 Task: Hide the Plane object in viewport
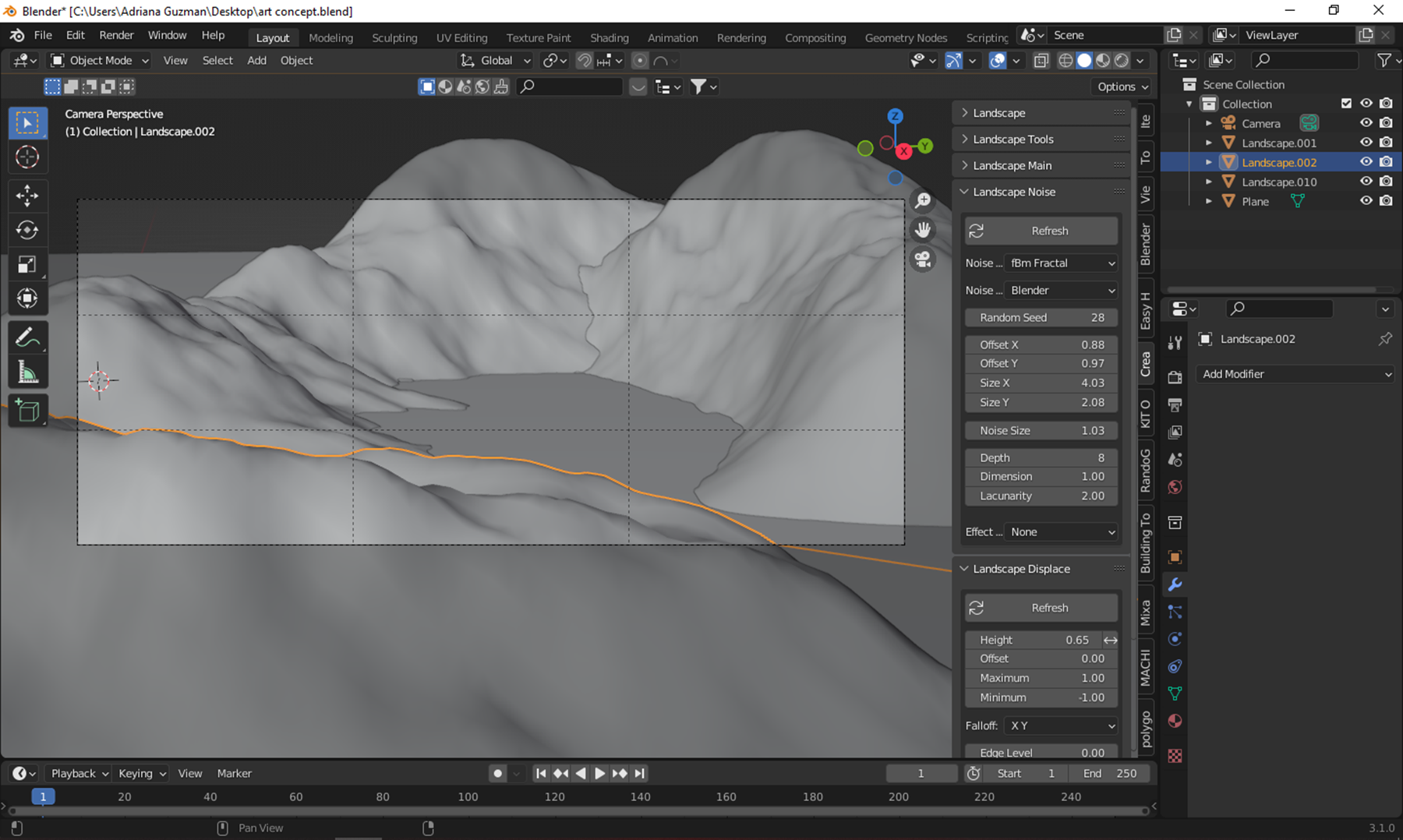pyautogui.click(x=1366, y=201)
